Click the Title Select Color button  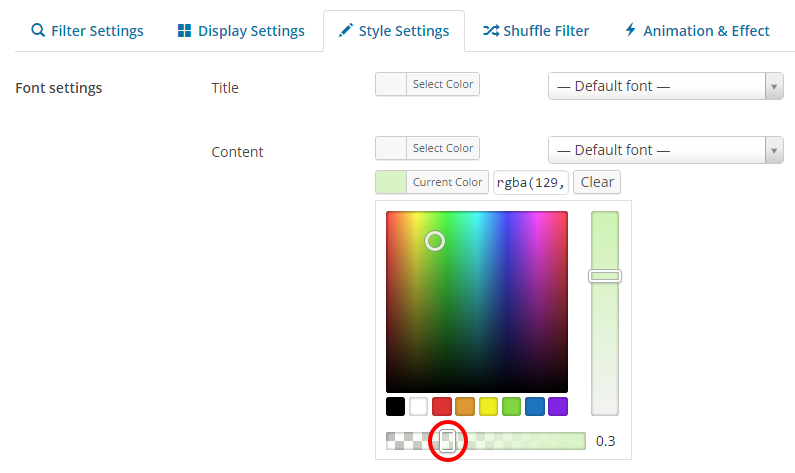(427, 84)
